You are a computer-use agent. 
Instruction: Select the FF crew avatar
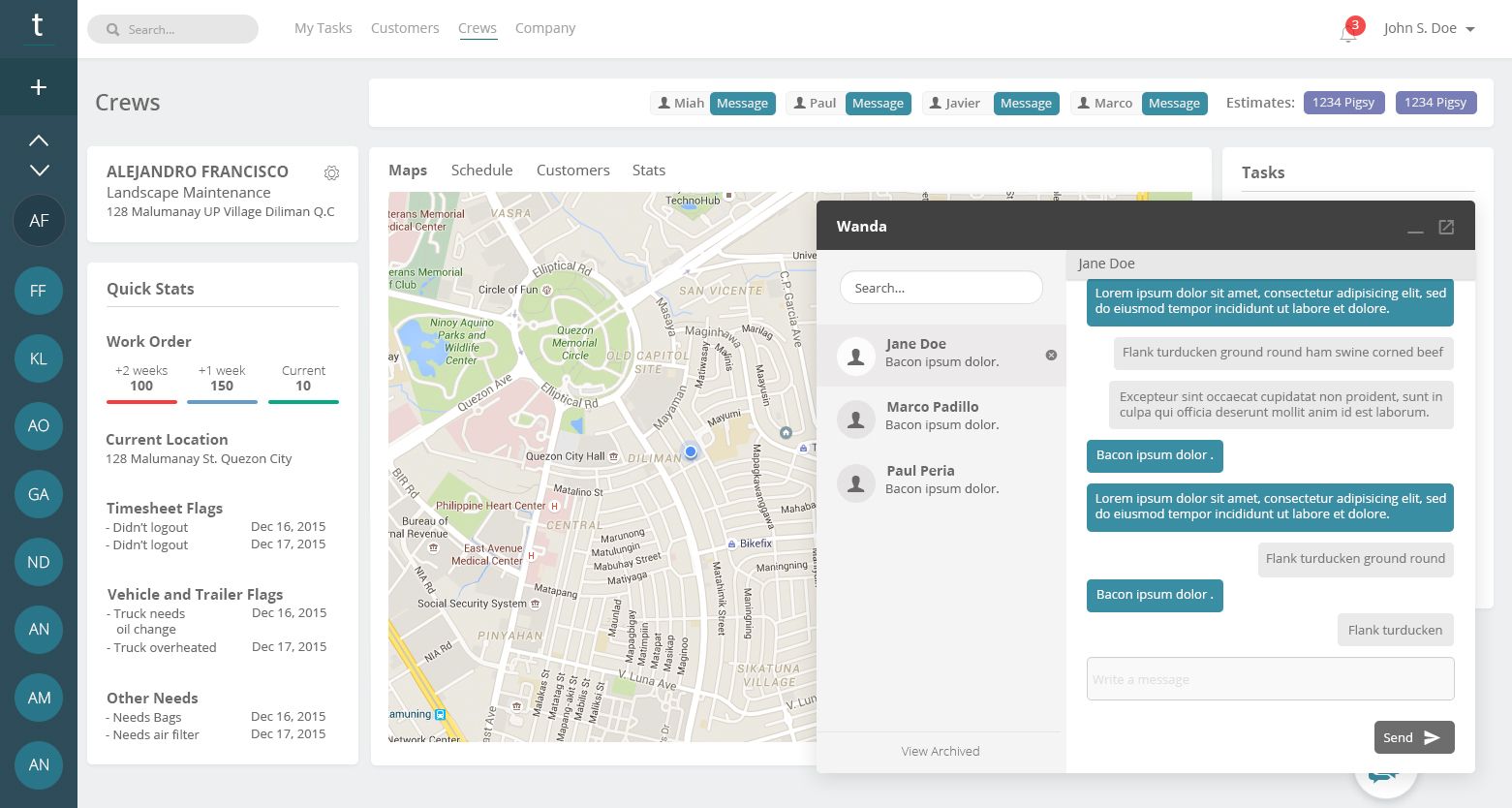(x=39, y=291)
